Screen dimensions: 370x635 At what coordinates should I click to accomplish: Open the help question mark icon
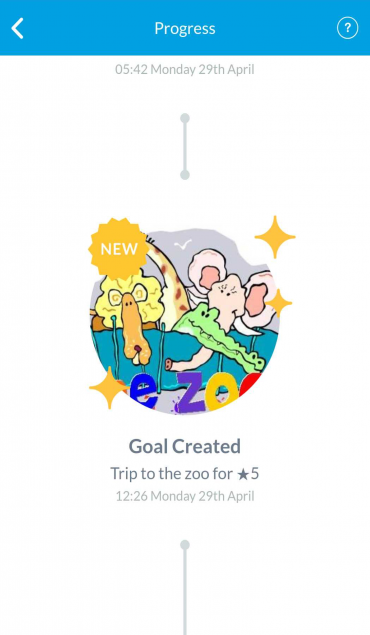[x=347, y=28]
